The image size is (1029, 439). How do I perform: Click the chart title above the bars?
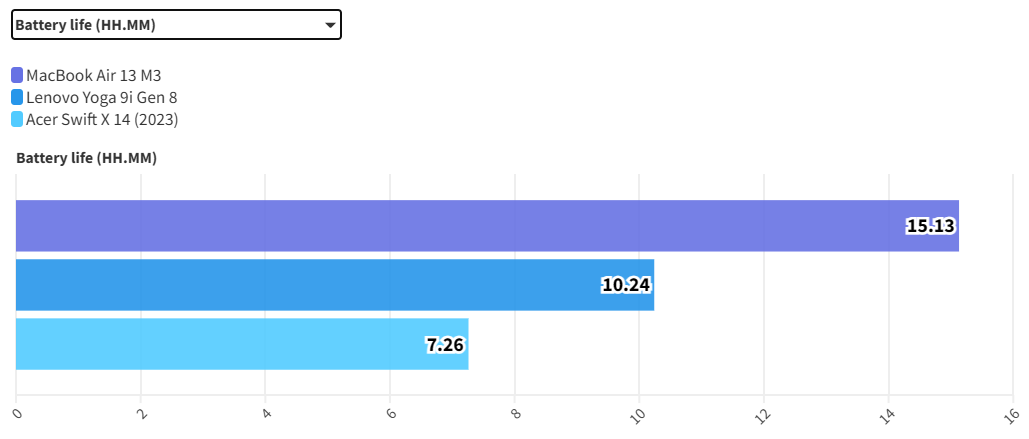pyautogui.click(x=86, y=158)
